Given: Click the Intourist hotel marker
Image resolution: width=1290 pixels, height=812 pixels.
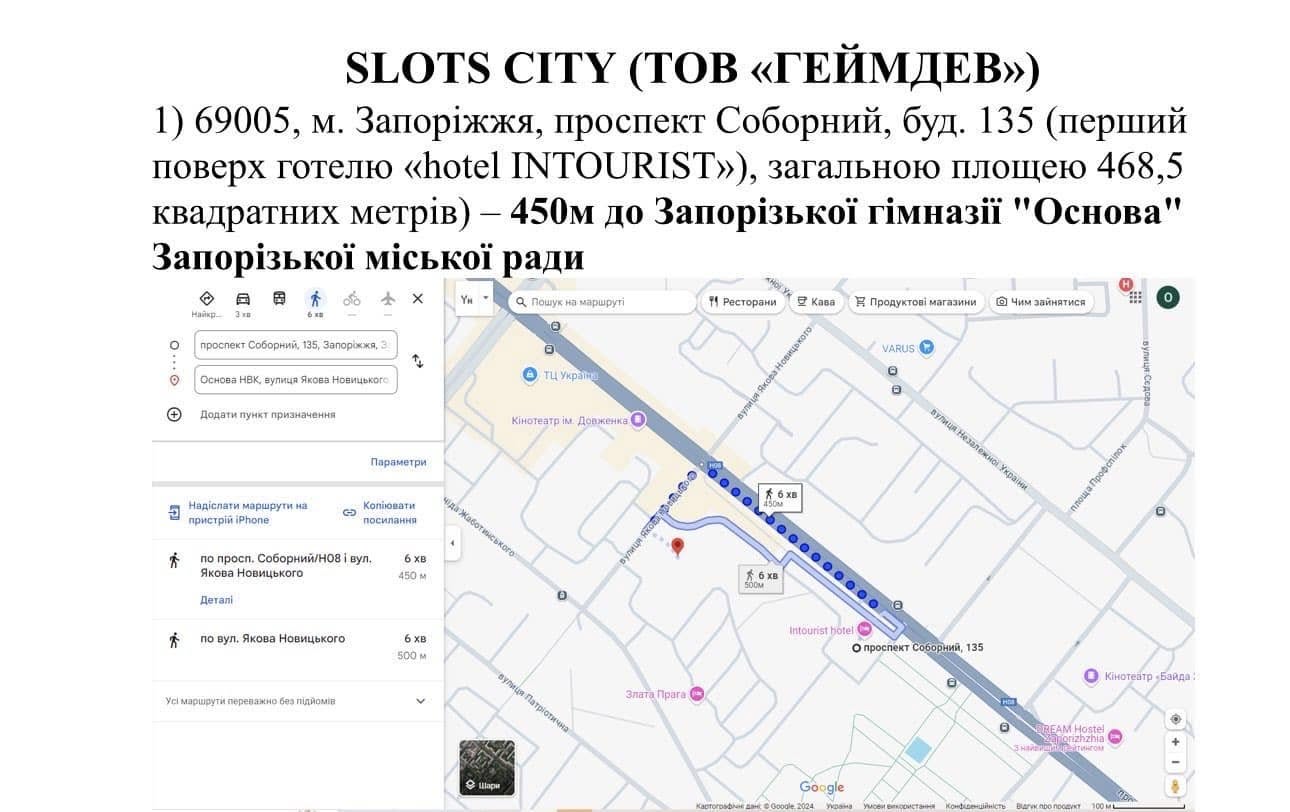Looking at the screenshot, I should click(x=865, y=630).
